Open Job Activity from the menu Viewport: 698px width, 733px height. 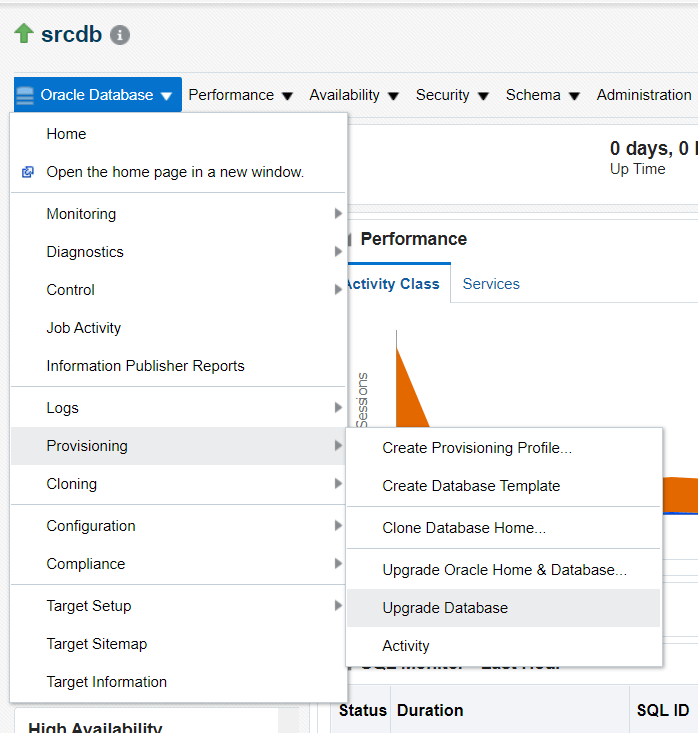tap(83, 328)
